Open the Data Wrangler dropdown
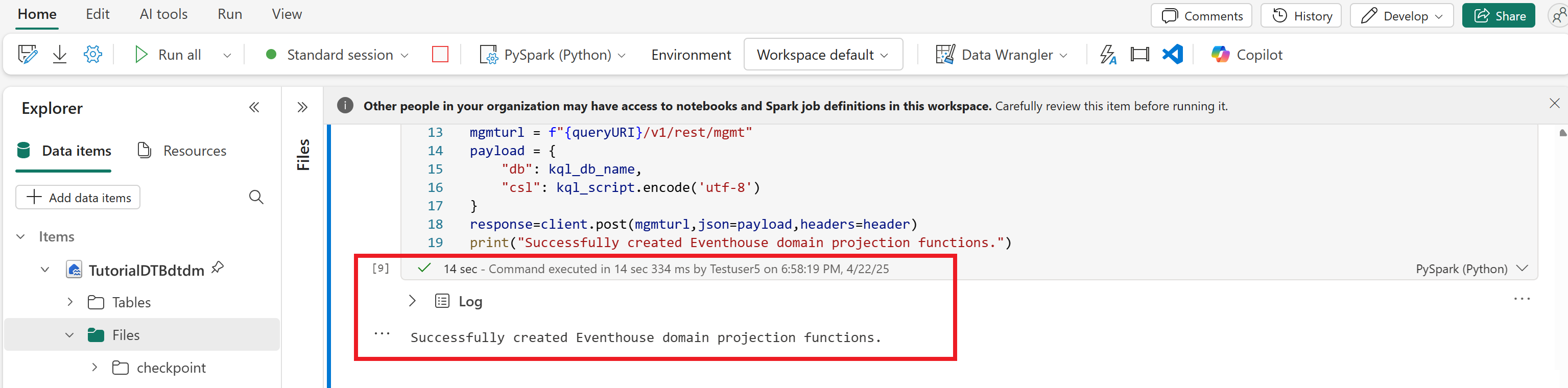Viewport: 1568px width, 388px height. pos(1063,55)
